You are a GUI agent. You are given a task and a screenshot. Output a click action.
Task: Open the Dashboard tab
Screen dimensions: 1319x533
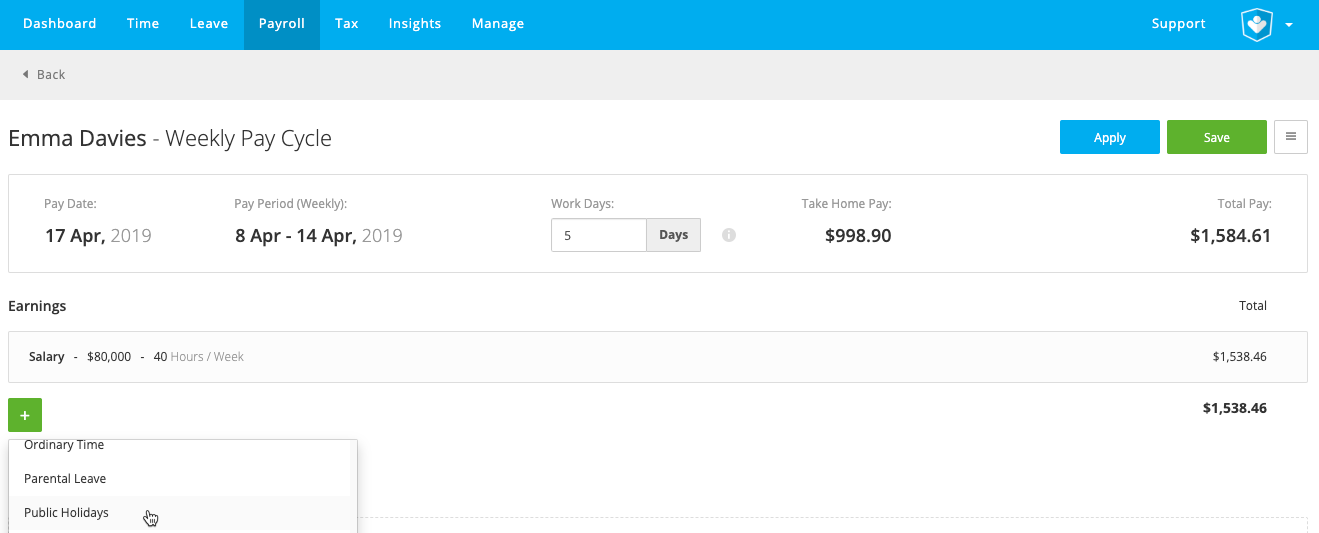[60, 24]
